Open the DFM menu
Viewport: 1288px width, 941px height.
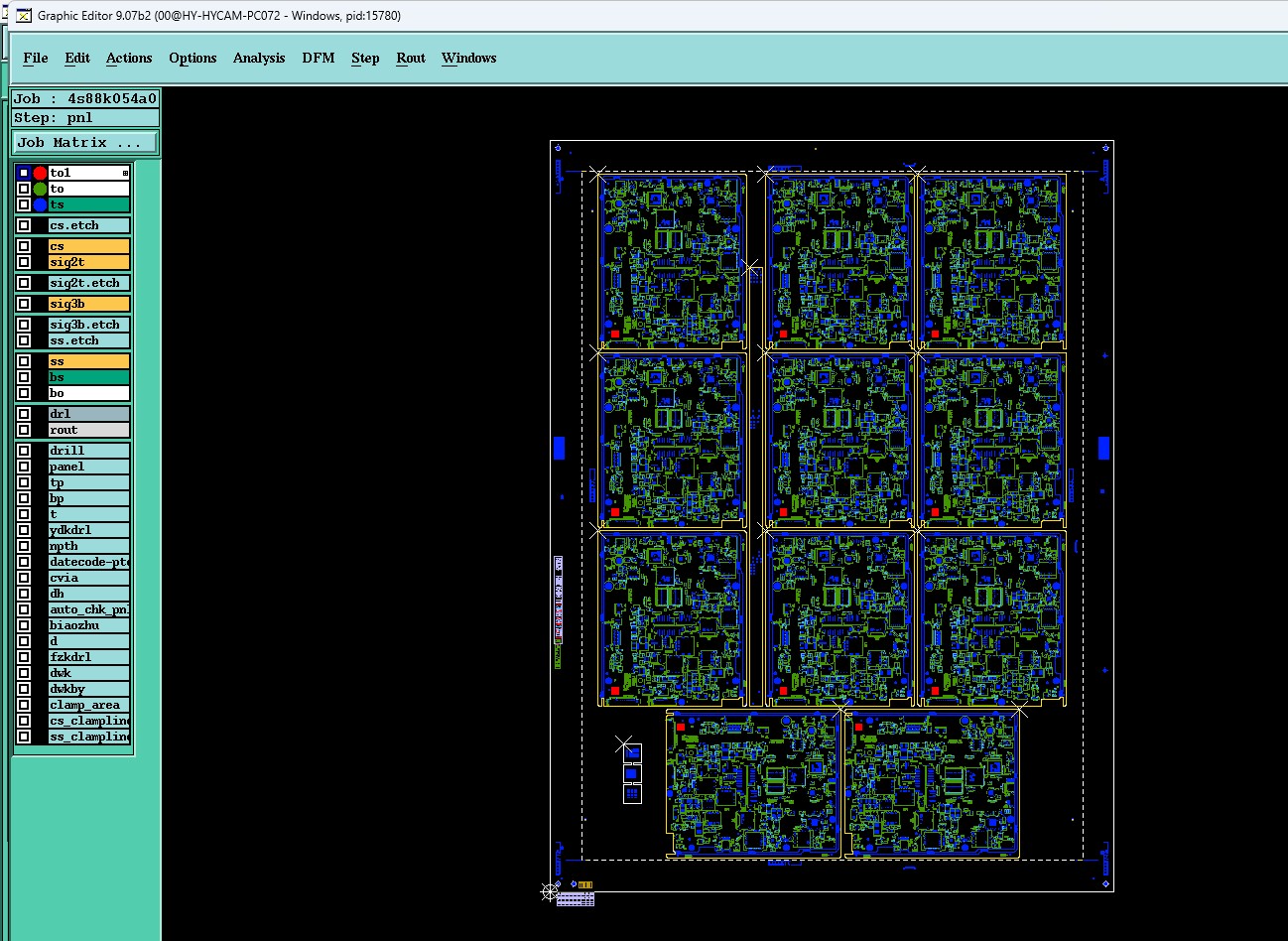(319, 58)
